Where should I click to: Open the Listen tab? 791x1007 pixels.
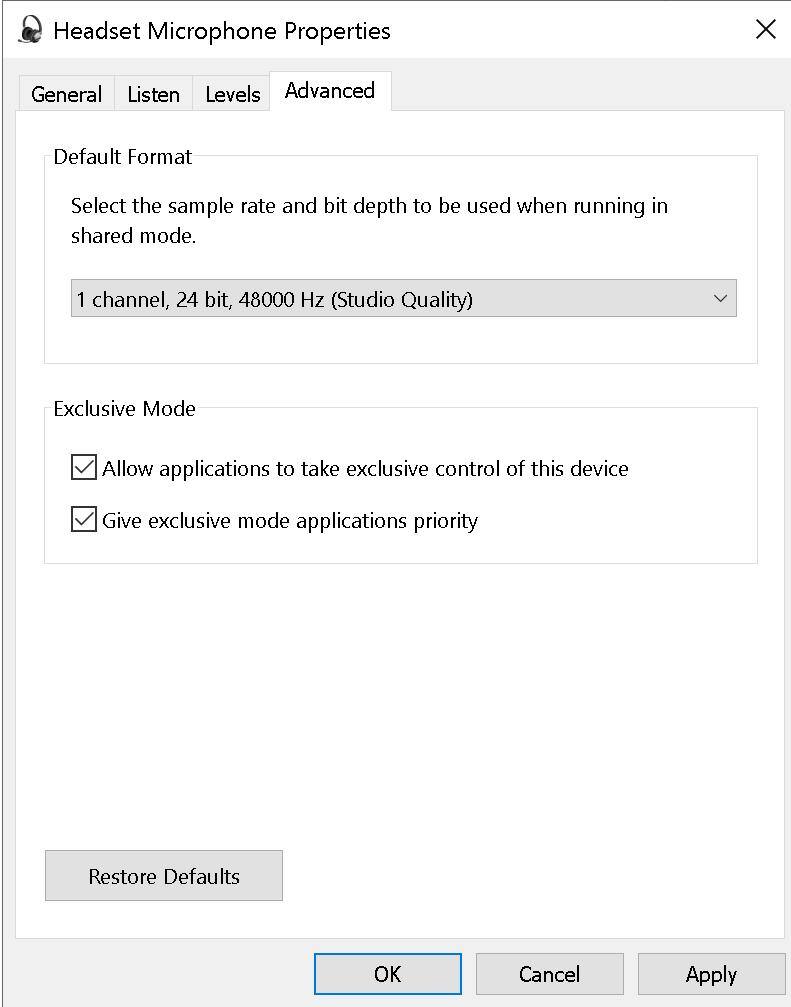point(153,94)
